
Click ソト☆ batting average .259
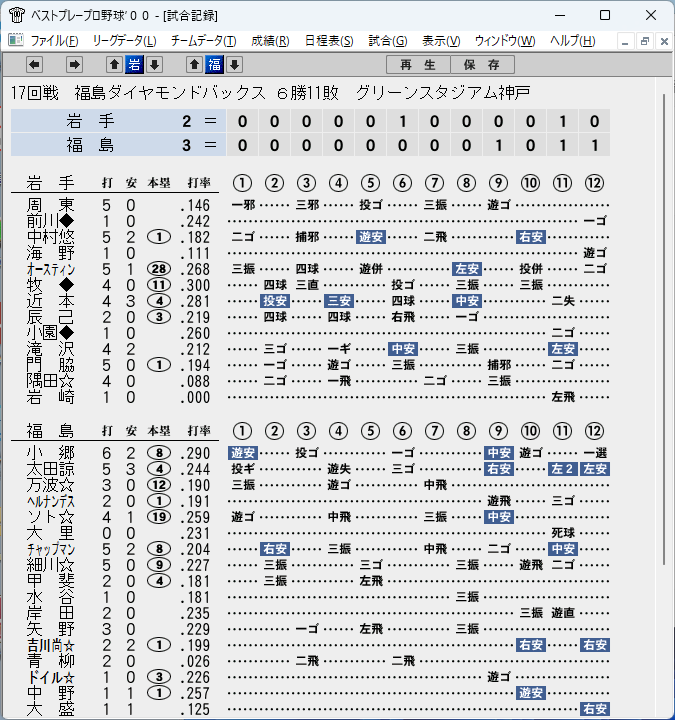[x=195, y=518]
